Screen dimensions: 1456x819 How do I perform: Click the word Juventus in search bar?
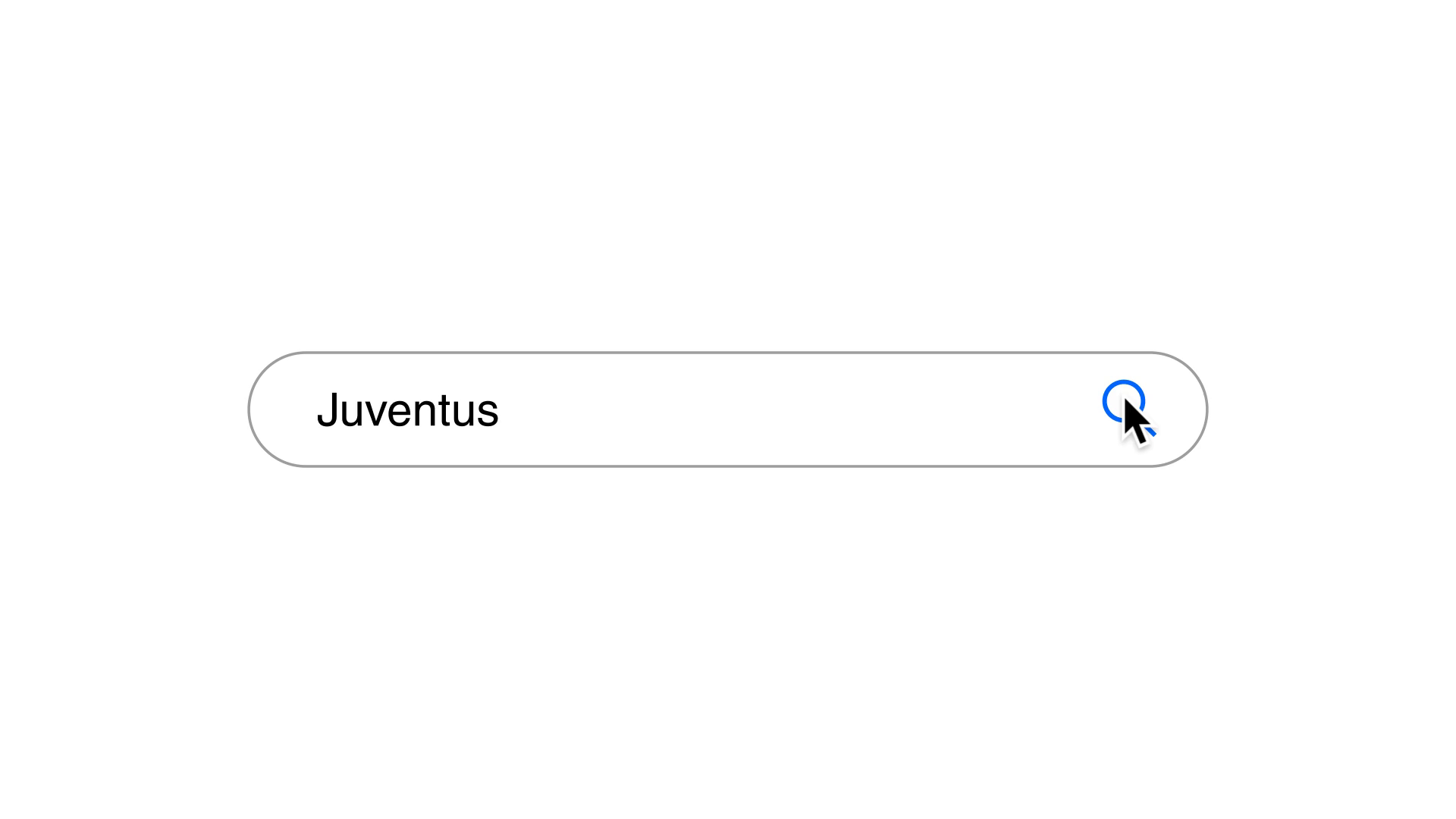point(407,410)
